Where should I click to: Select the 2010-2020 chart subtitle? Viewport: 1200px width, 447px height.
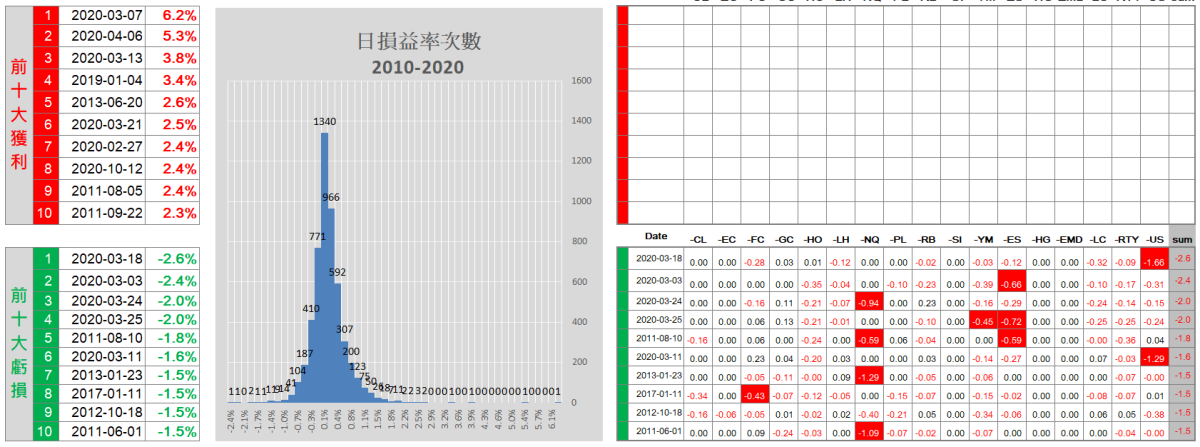coord(419,66)
